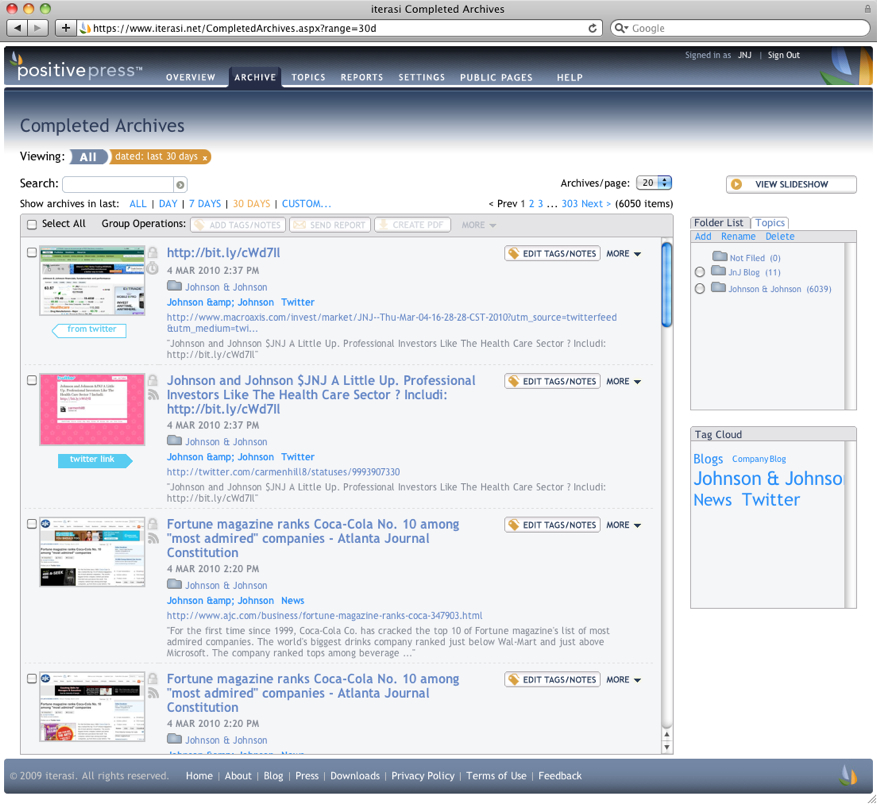
Task: Open MORE menu for second Fortune magazine archive
Action: (624, 679)
